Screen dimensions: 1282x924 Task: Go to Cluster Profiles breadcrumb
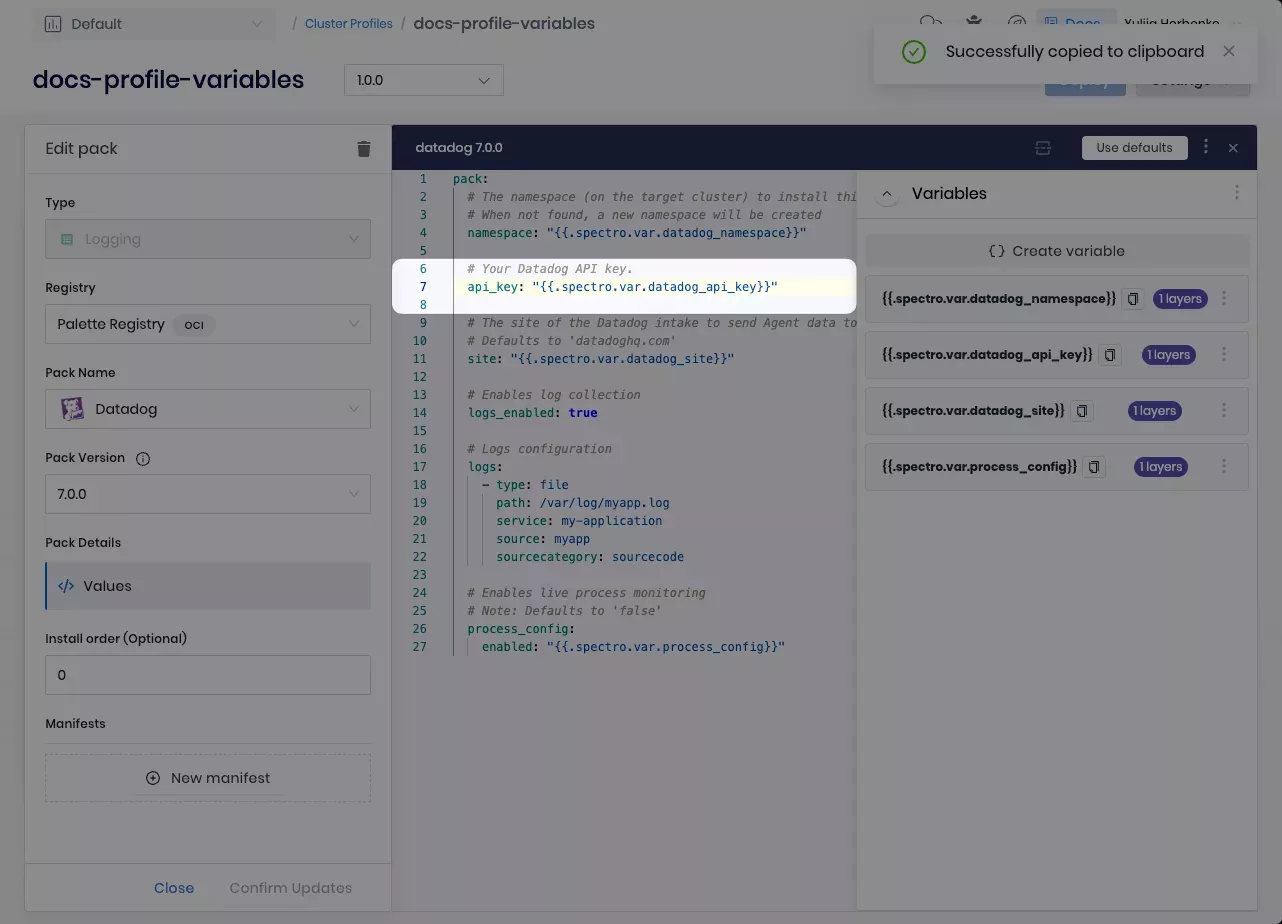tap(348, 23)
